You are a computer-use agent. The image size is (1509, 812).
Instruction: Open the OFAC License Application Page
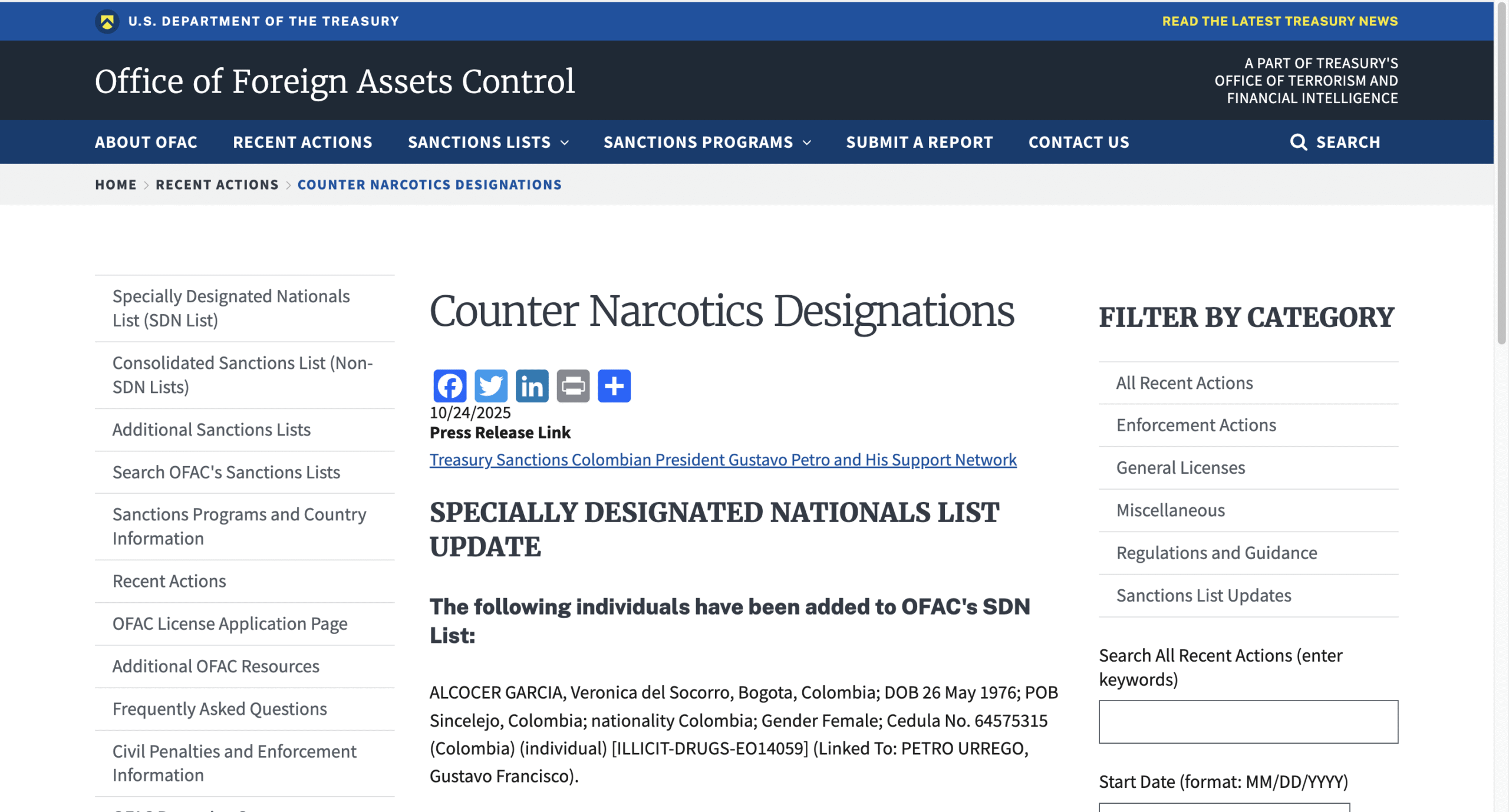click(230, 623)
